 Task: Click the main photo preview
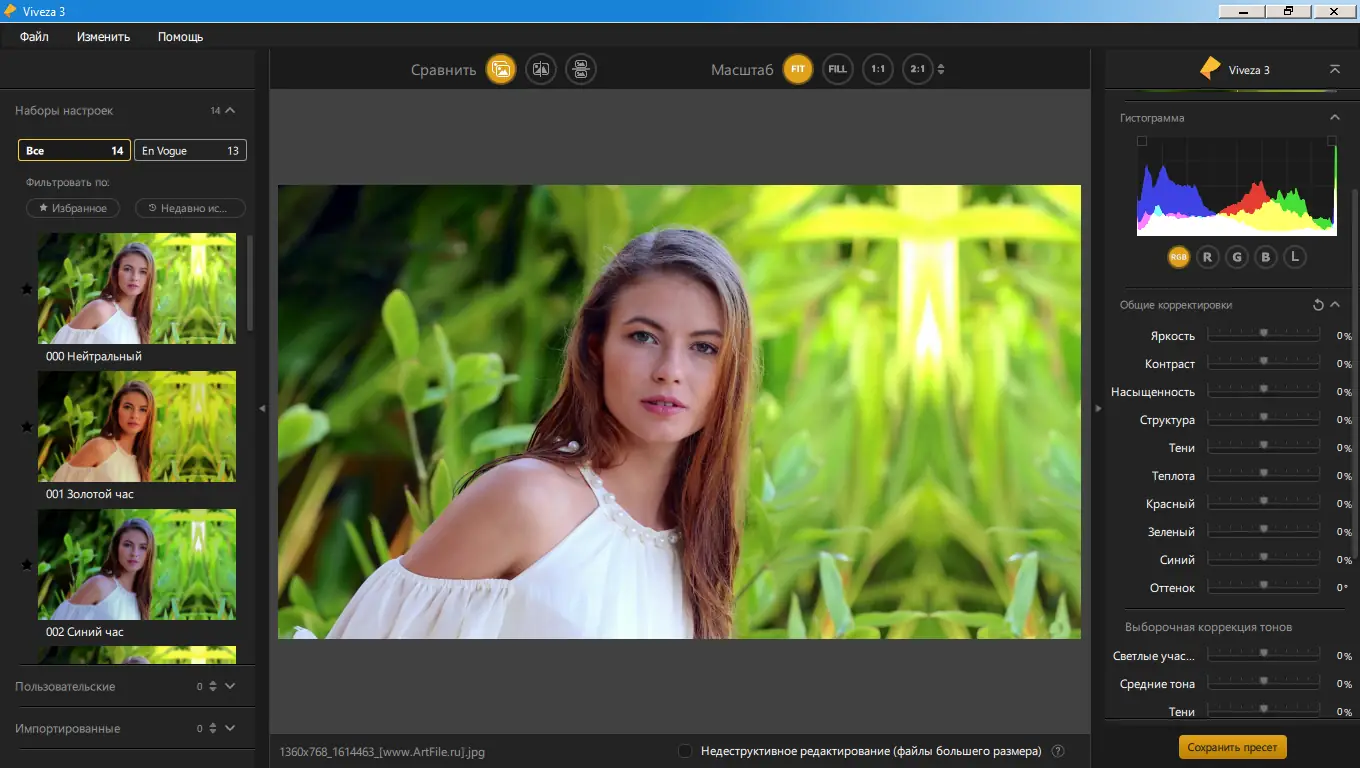pyautogui.click(x=679, y=412)
